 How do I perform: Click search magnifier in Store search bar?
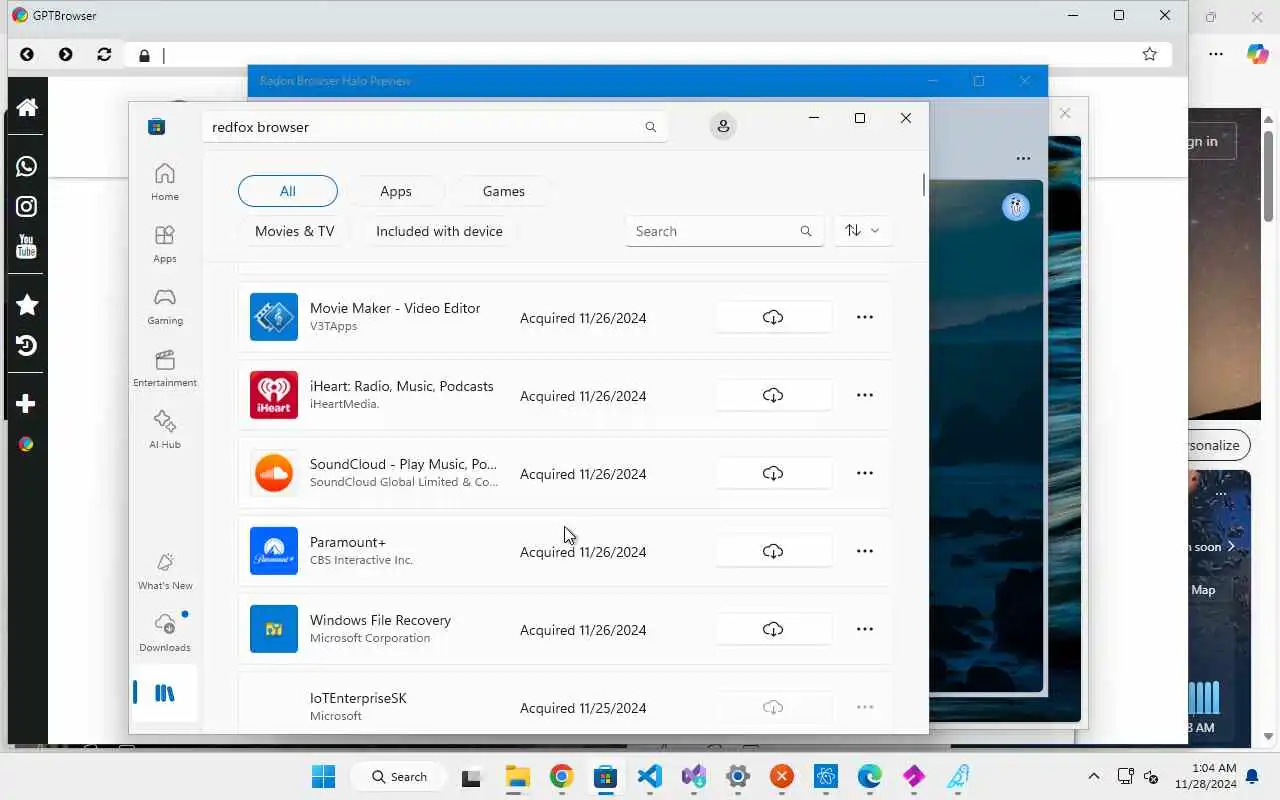pyautogui.click(x=651, y=127)
